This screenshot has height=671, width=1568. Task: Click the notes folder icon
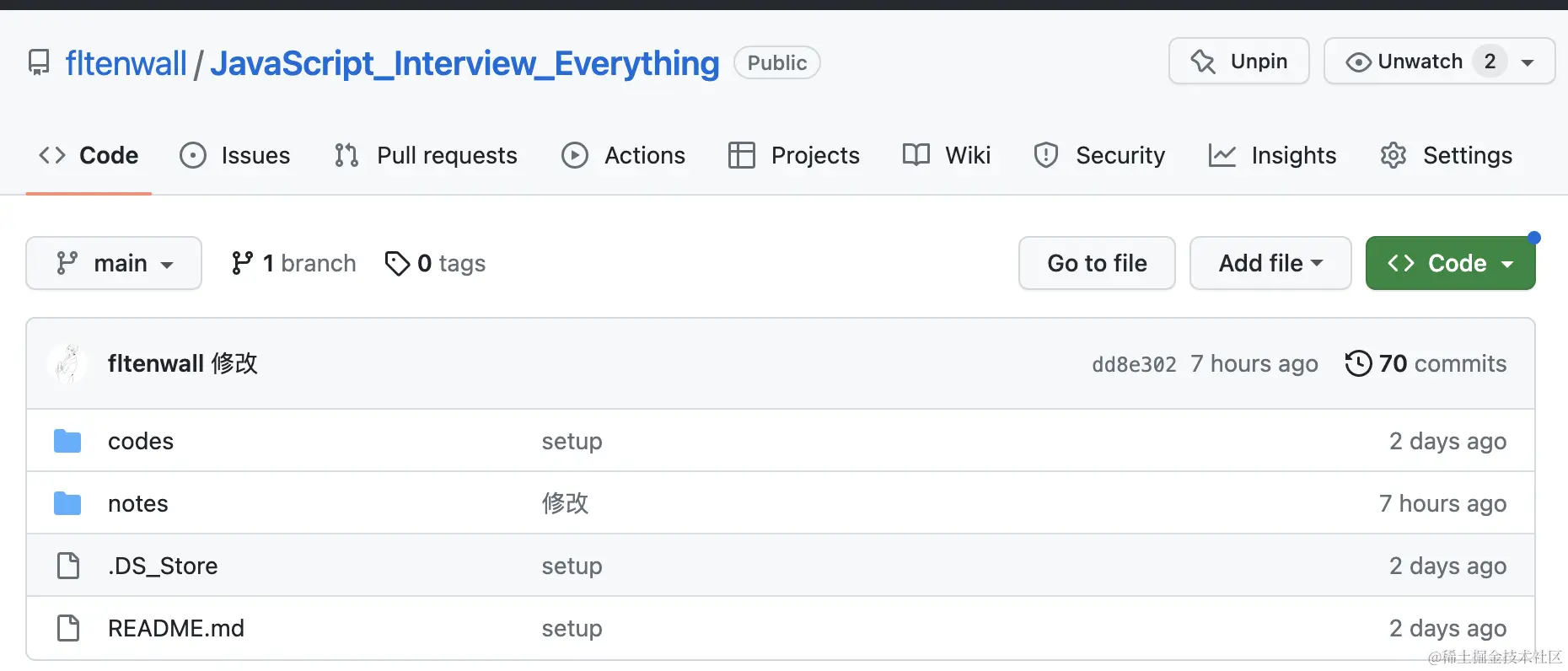click(x=67, y=503)
